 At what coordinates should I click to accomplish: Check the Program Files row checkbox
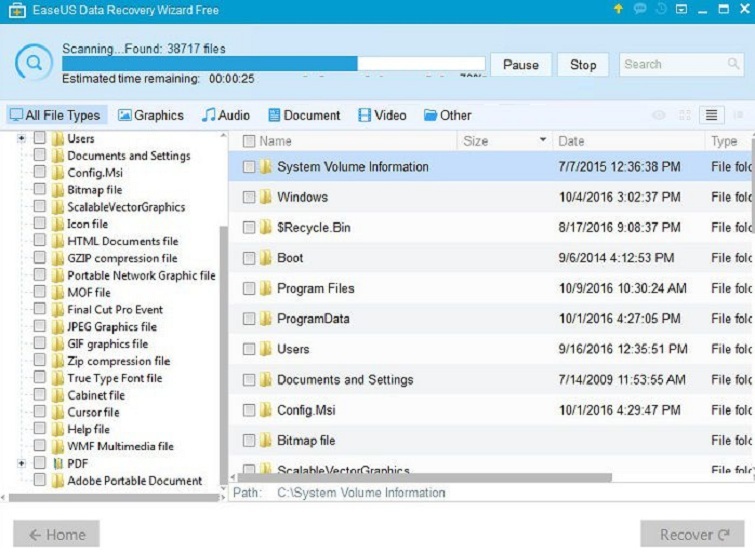248,288
